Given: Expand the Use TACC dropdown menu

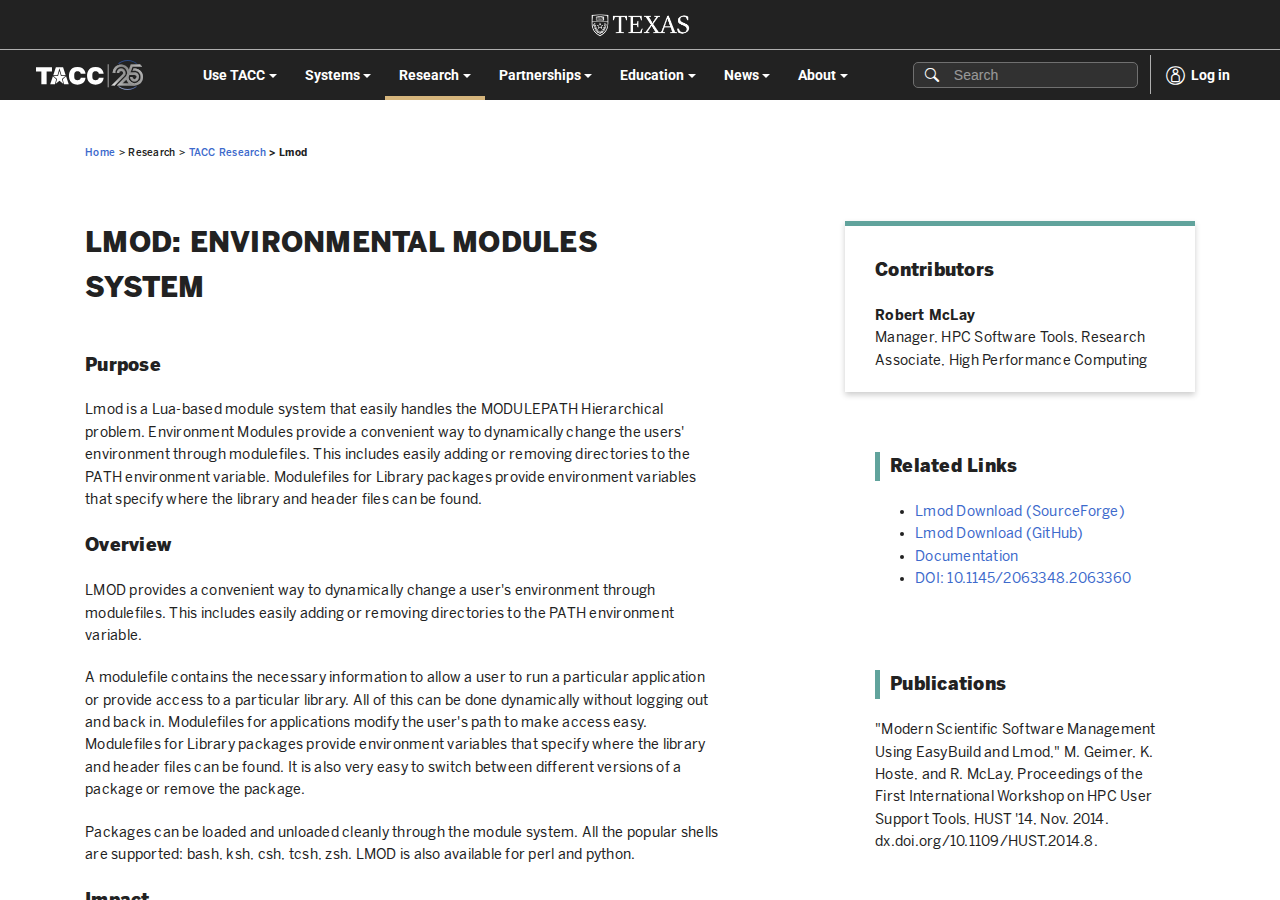Looking at the screenshot, I should (240, 75).
